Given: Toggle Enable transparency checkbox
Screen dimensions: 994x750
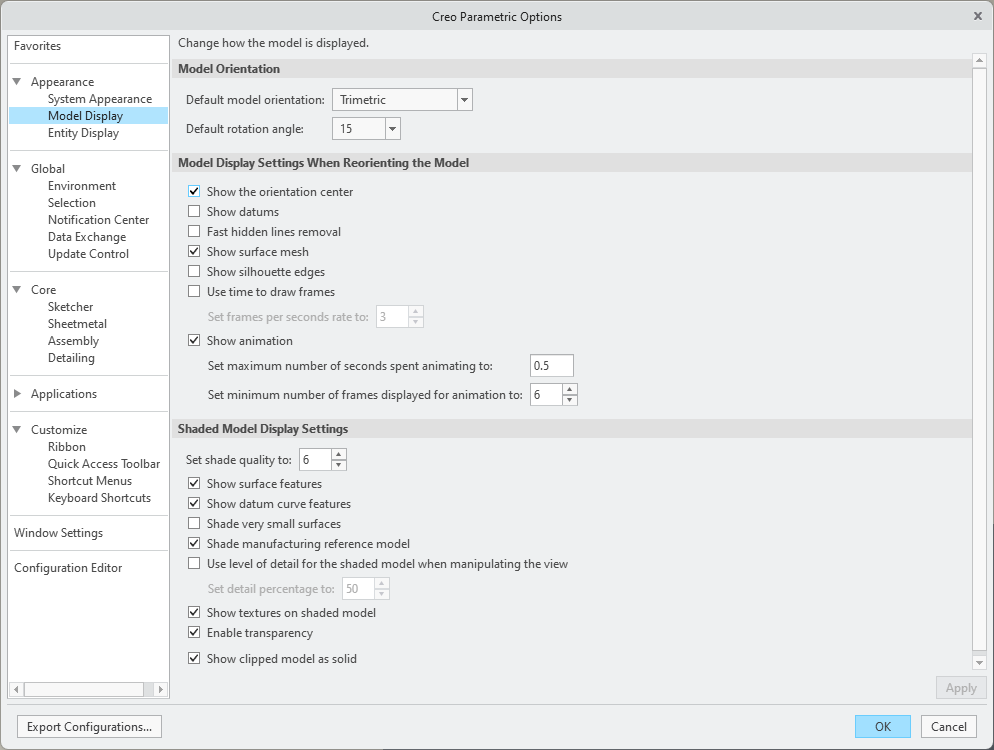Looking at the screenshot, I should pos(194,633).
